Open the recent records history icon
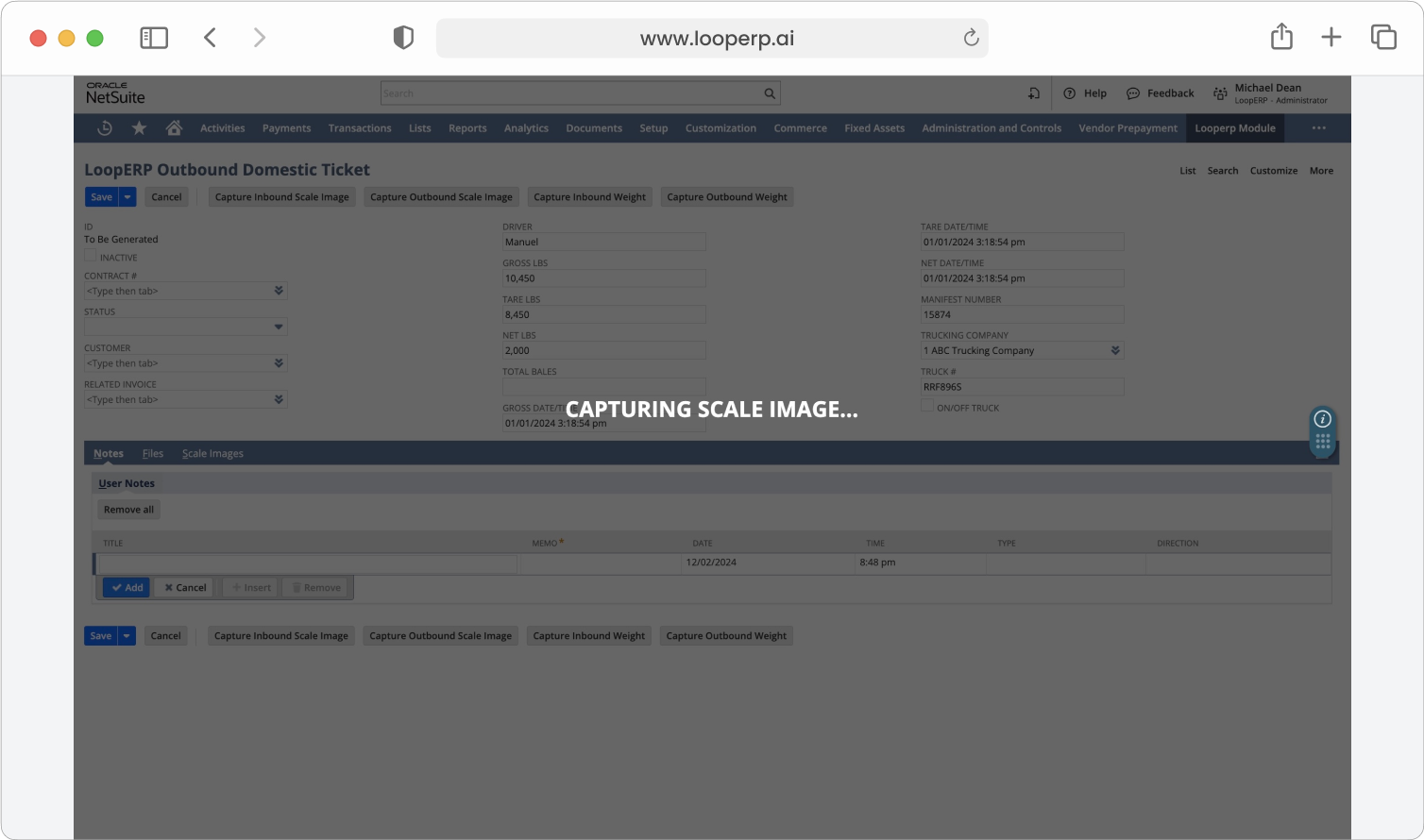This screenshot has width=1424, height=840. tap(105, 128)
